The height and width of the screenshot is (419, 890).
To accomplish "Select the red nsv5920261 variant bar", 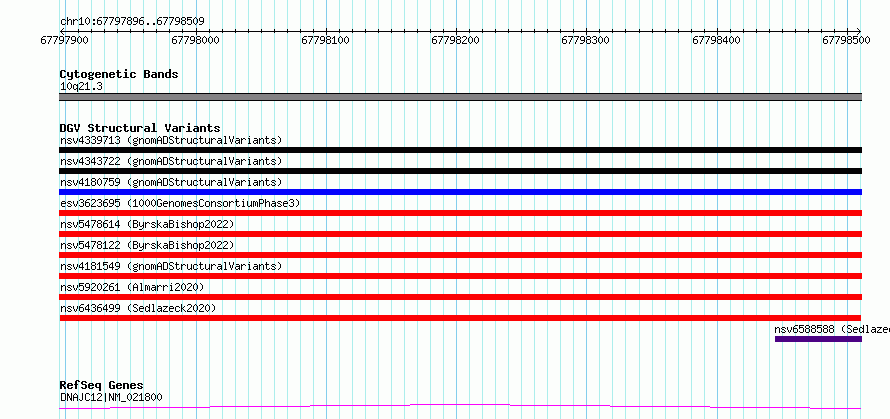I will pyautogui.click(x=460, y=297).
